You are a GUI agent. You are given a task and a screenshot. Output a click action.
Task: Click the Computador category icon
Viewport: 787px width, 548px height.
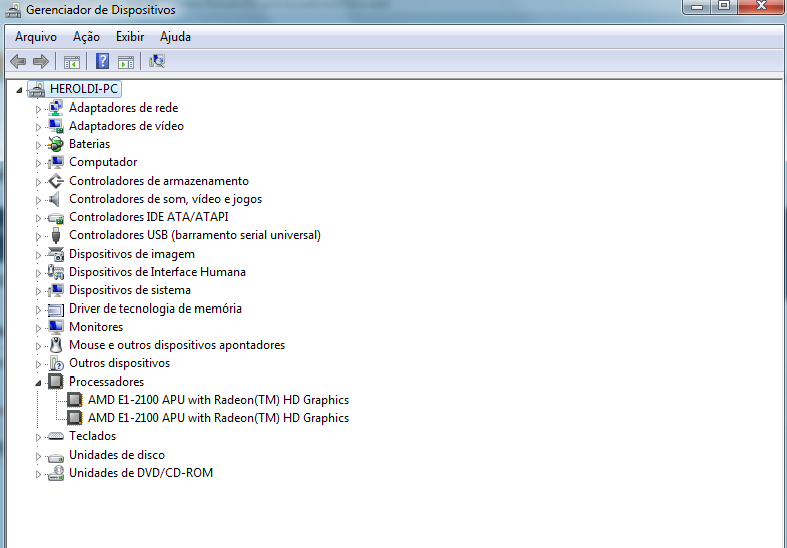click(x=56, y=162)
